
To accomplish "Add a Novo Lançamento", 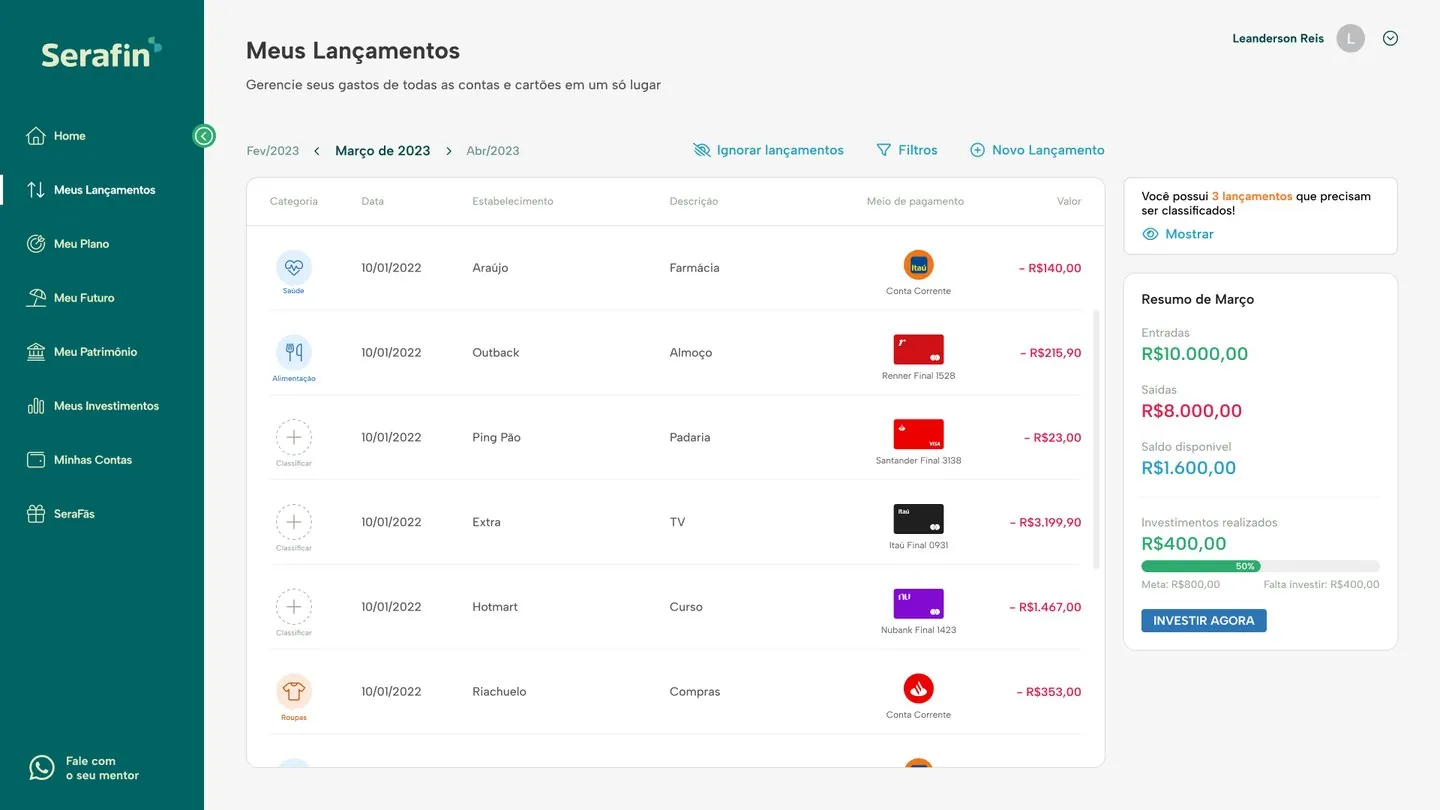I will (x=1037, y=150).
